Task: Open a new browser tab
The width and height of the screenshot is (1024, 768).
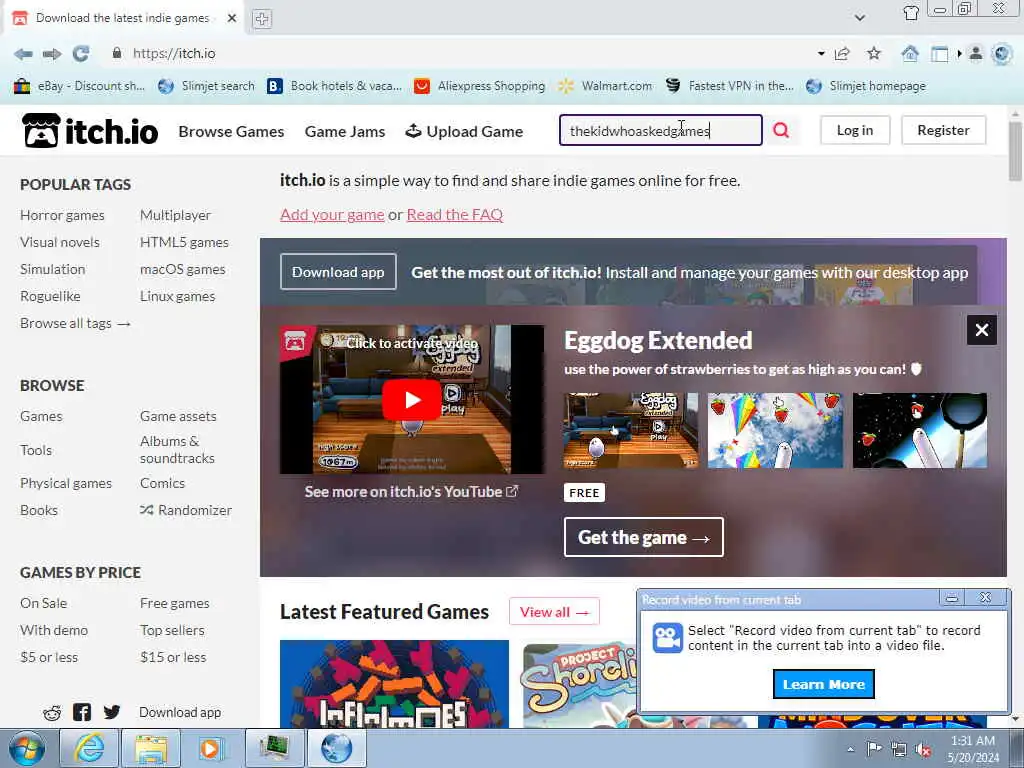Action: click(262, 18)
